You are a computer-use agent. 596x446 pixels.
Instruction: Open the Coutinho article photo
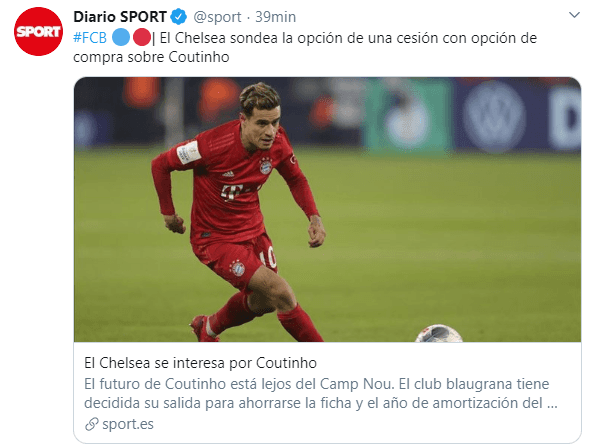pyautogui.click(x=327, y=210)
